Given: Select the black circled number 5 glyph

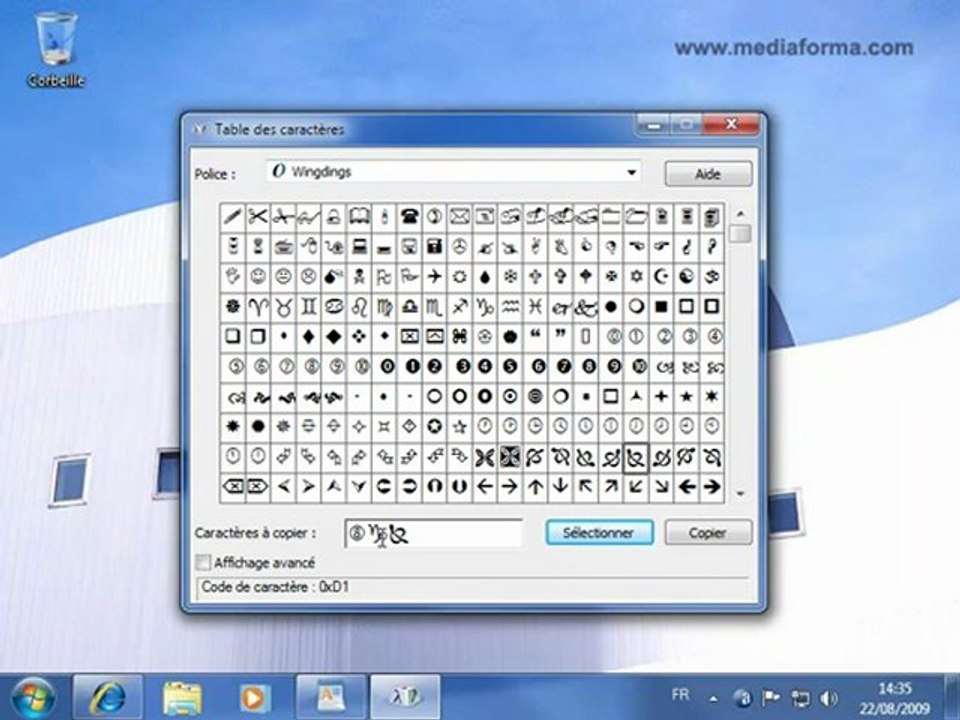Looking at the screenshot, I should 510,367.
